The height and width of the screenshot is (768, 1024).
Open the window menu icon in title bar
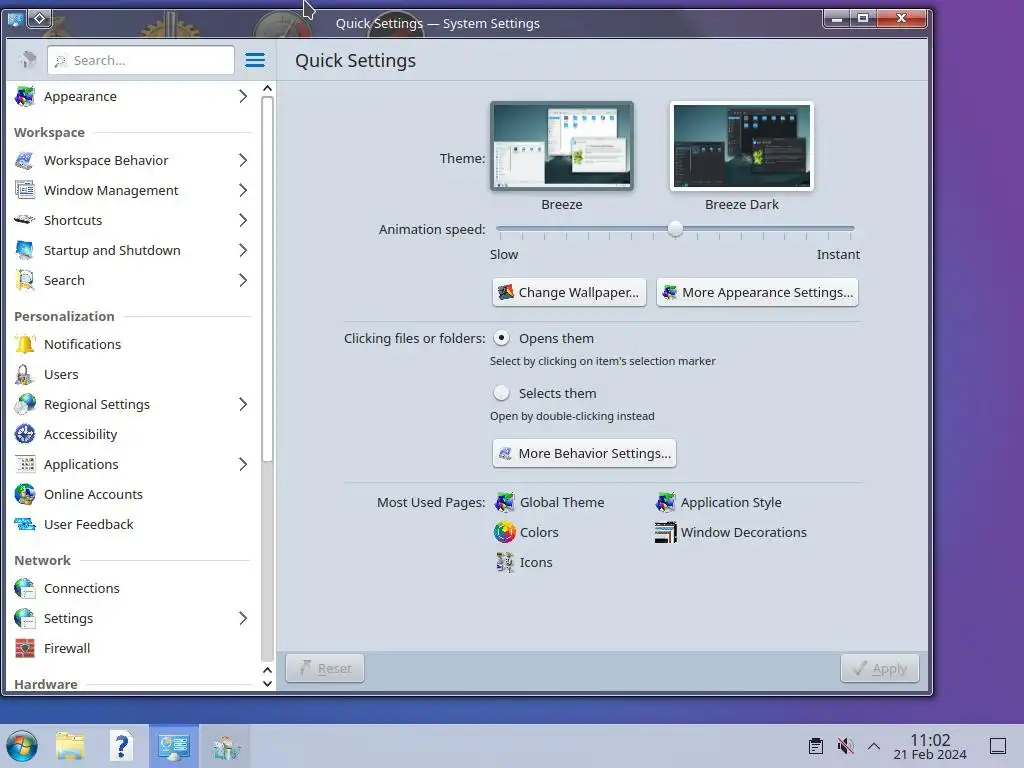coord(14,19)
